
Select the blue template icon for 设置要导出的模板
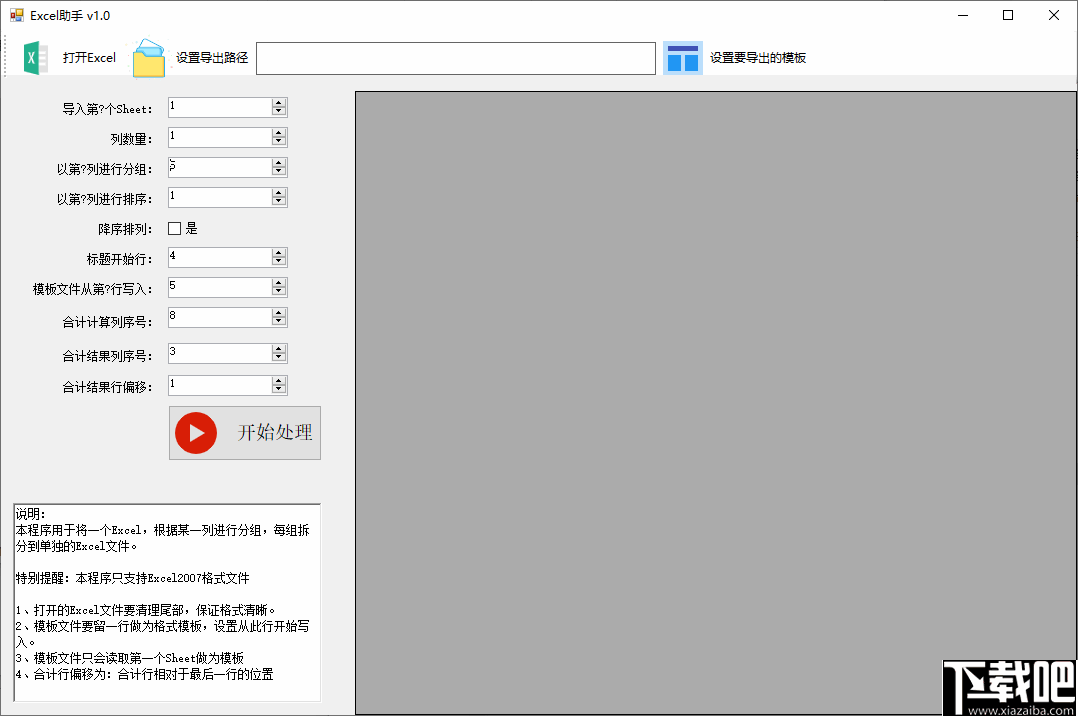682,58
